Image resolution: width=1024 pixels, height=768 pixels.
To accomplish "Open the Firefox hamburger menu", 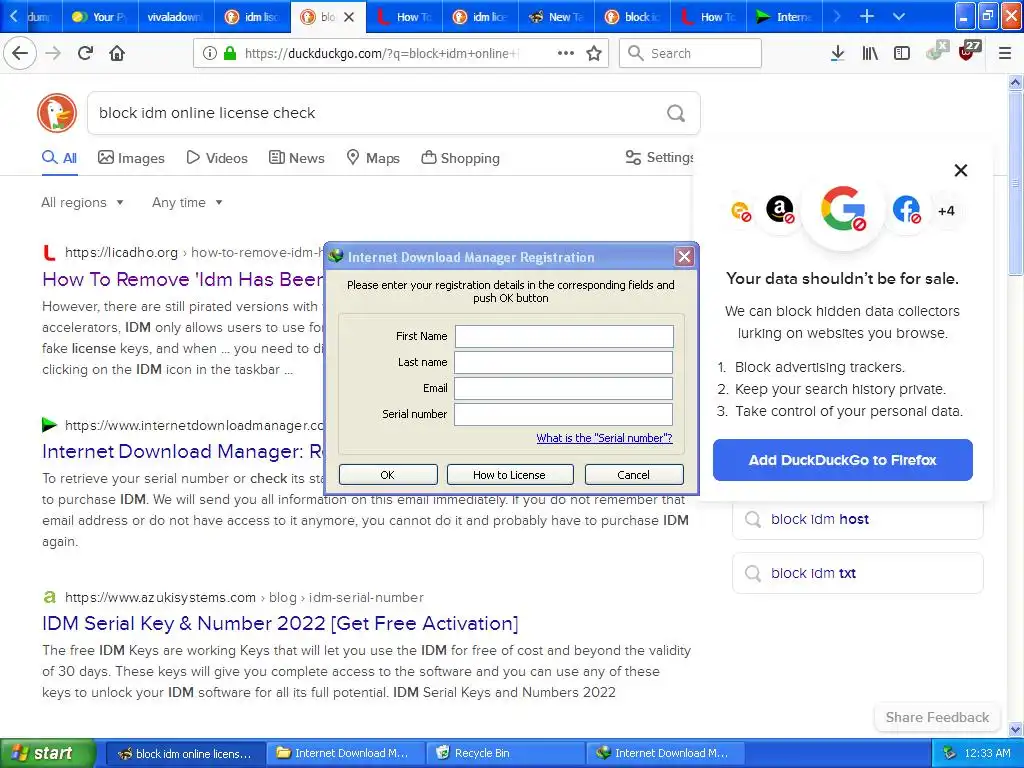I will tap(1005, 54).
